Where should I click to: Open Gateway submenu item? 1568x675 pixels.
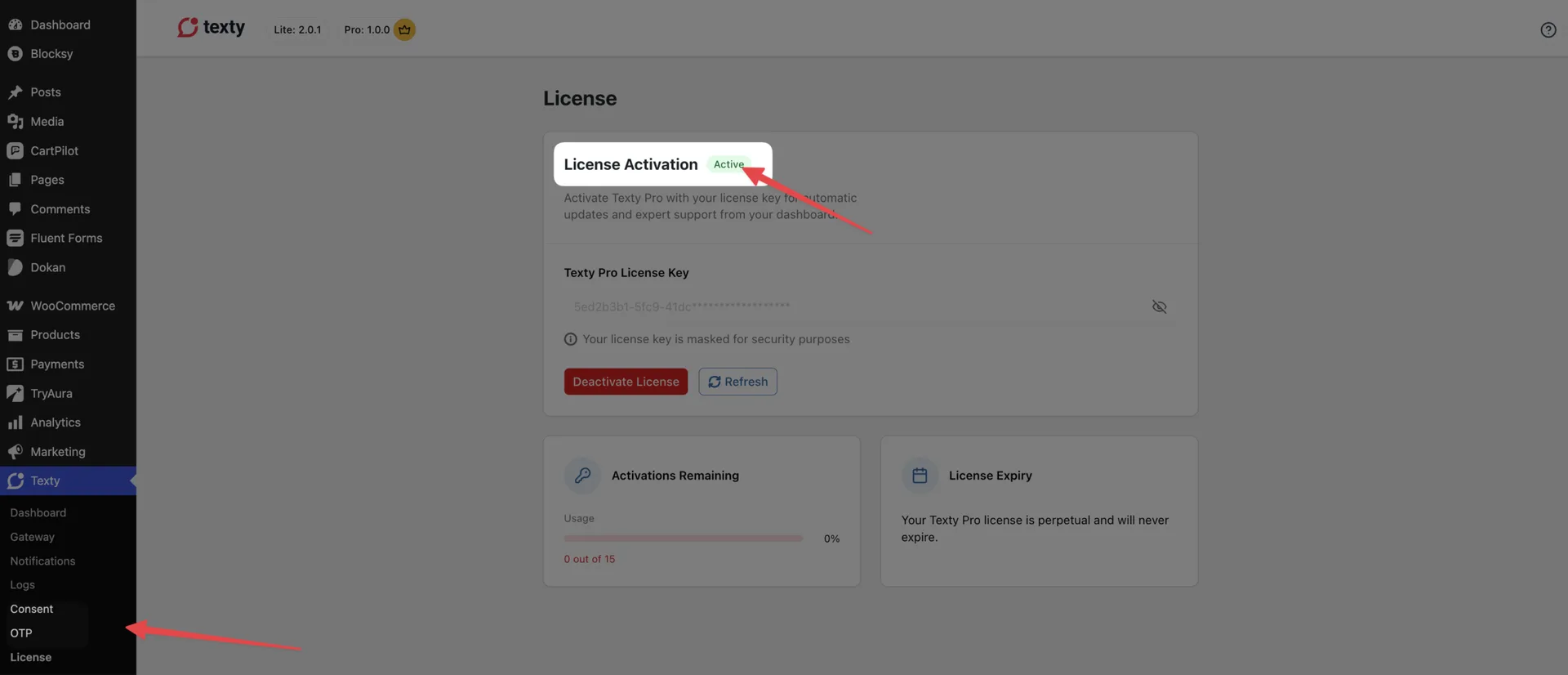33,537
